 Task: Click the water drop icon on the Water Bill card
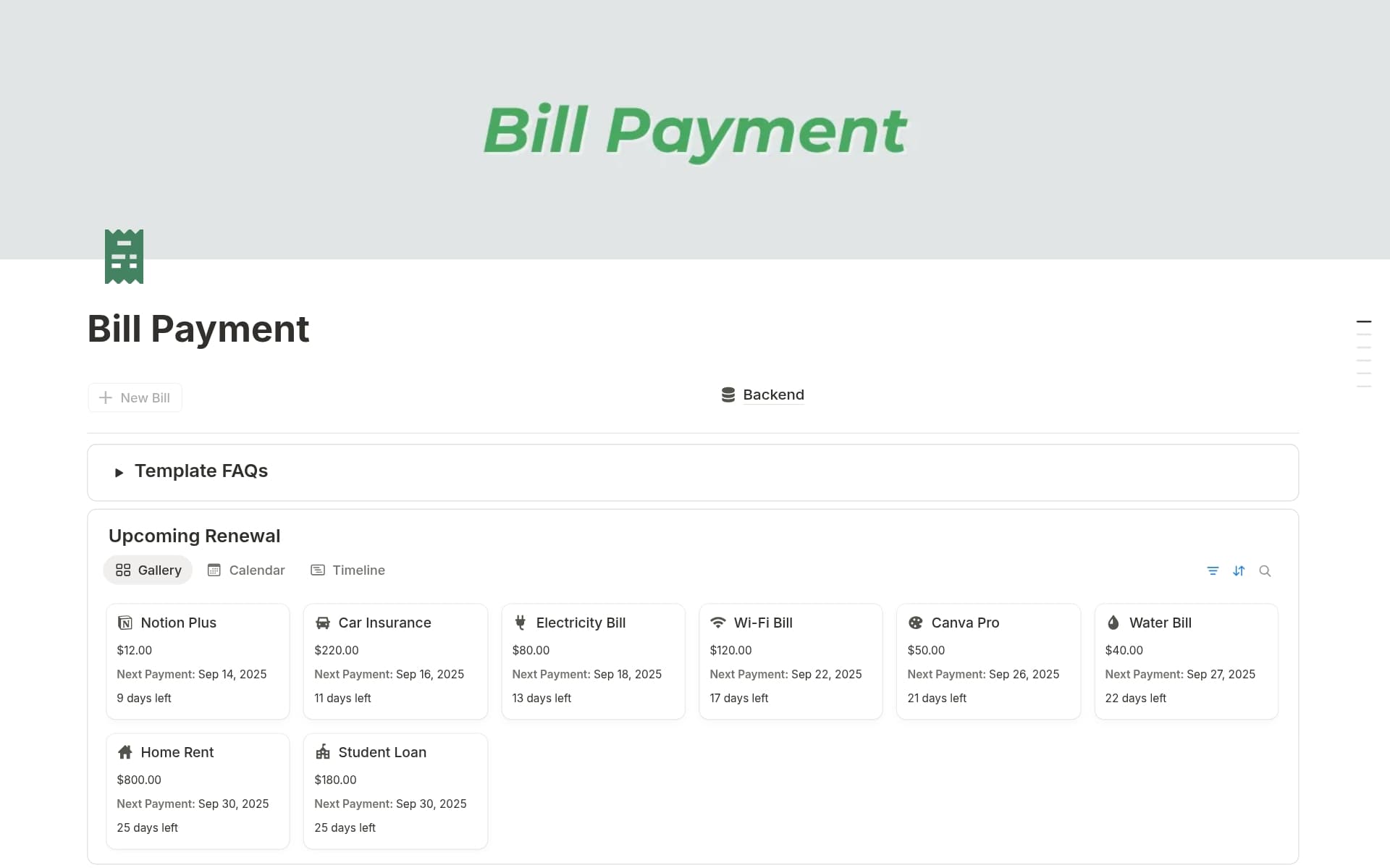pyautogui.click(x=1113, y=622)
